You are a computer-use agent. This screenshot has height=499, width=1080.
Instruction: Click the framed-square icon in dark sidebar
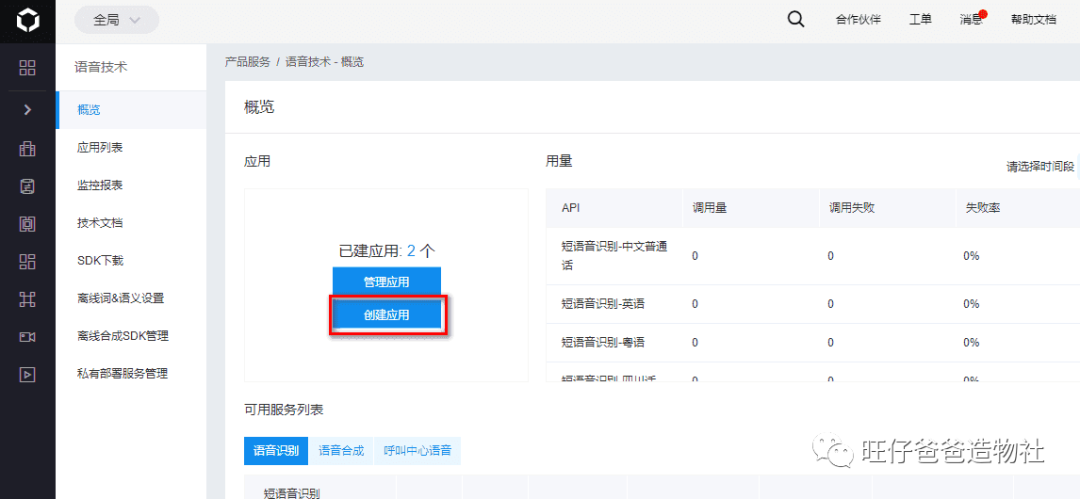[28, 224]
